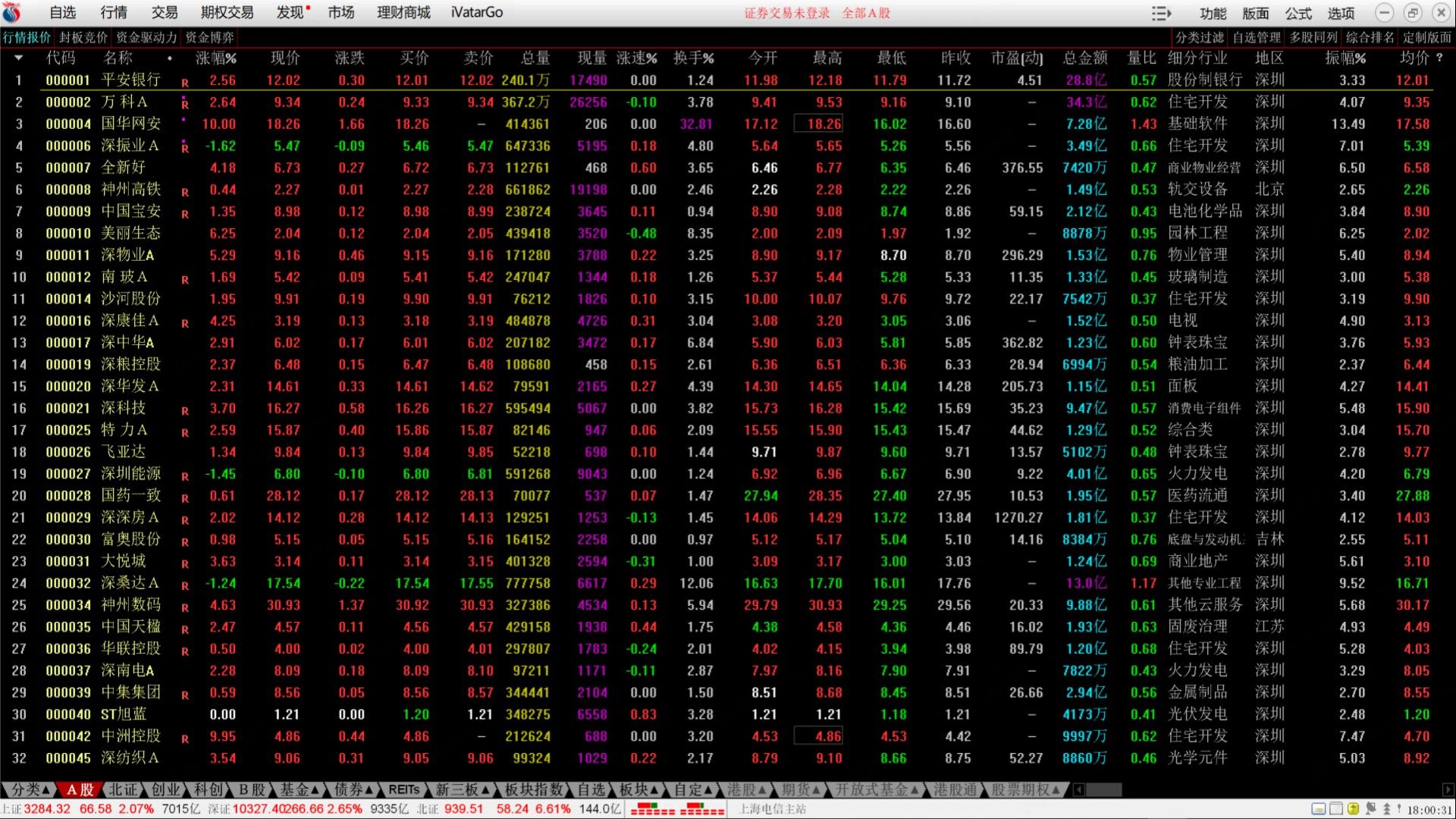This screenshot has height=819, width=1456.
Task: Expand the 新三板 bottom tab menu
Action: click(x=463, y=789)
